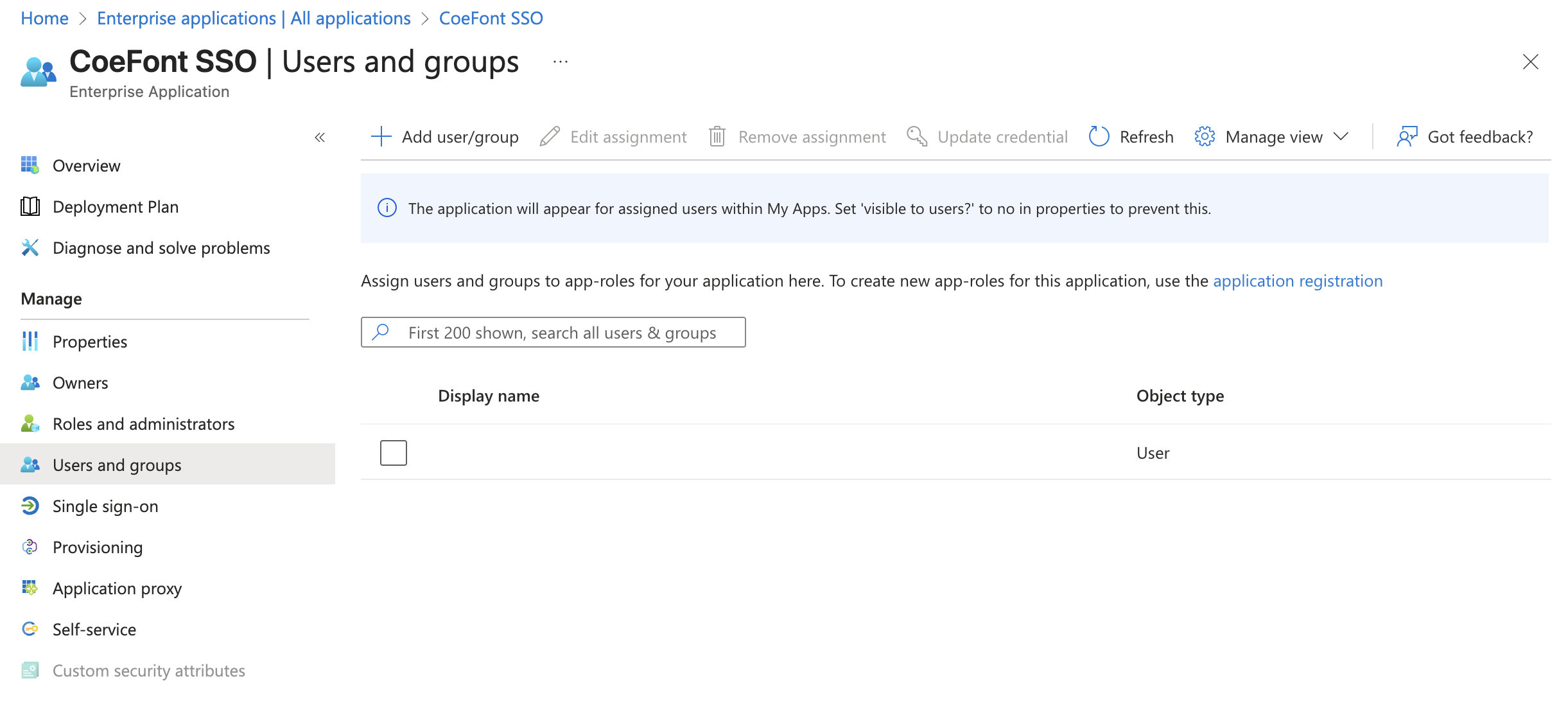Click the Application proxy icon
Viewport: 1568px width, 708px height.
(30, 588)
